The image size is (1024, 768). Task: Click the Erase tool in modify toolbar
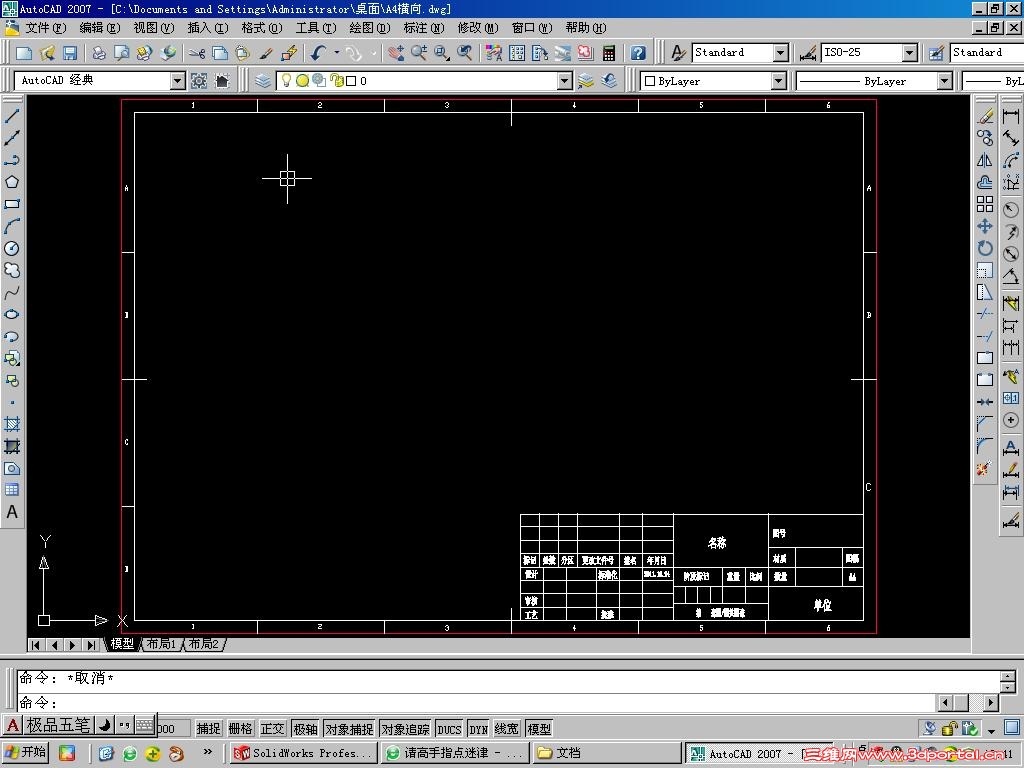coord(985,116)
